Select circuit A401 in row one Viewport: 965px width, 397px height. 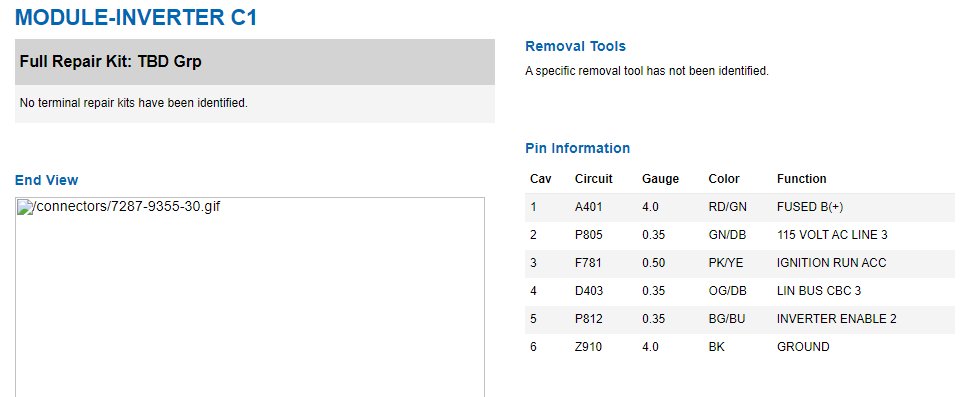pos(588,207)
